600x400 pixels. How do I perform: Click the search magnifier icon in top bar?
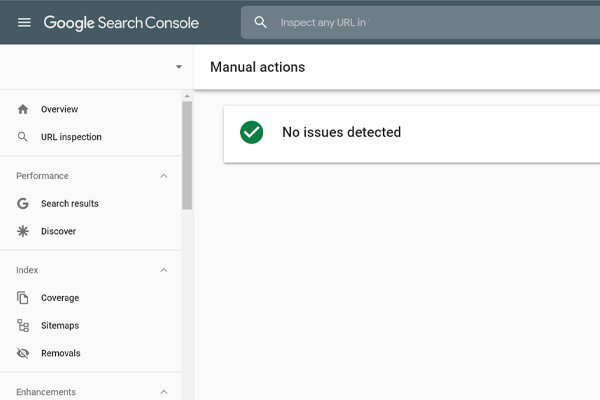[260, 22]
